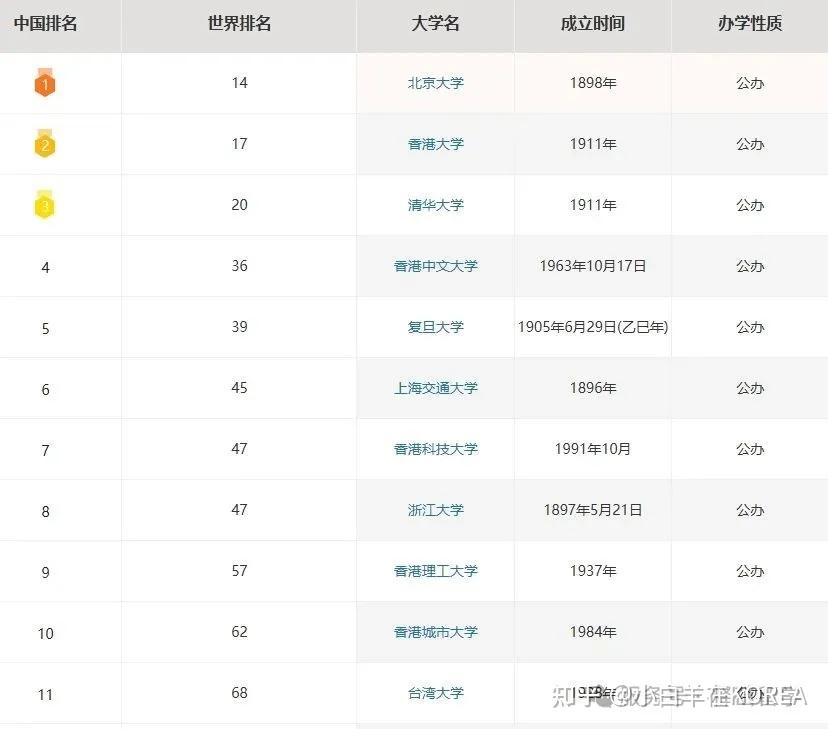Click 1911年 in the 清华大学 row
The width and height of the screenshot is (828, 729).
tap(593, 205)
